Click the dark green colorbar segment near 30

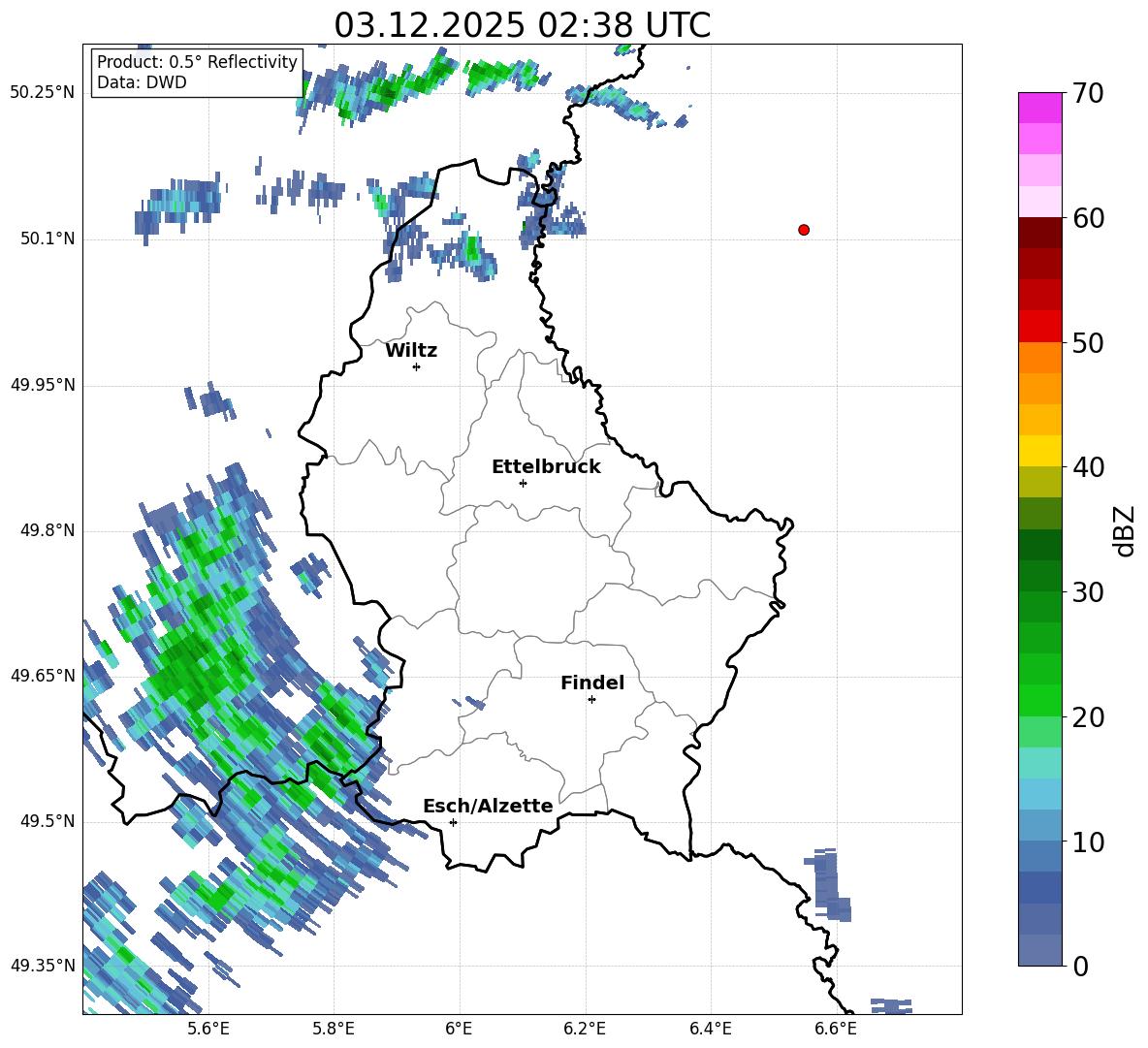pos(1039,576)
